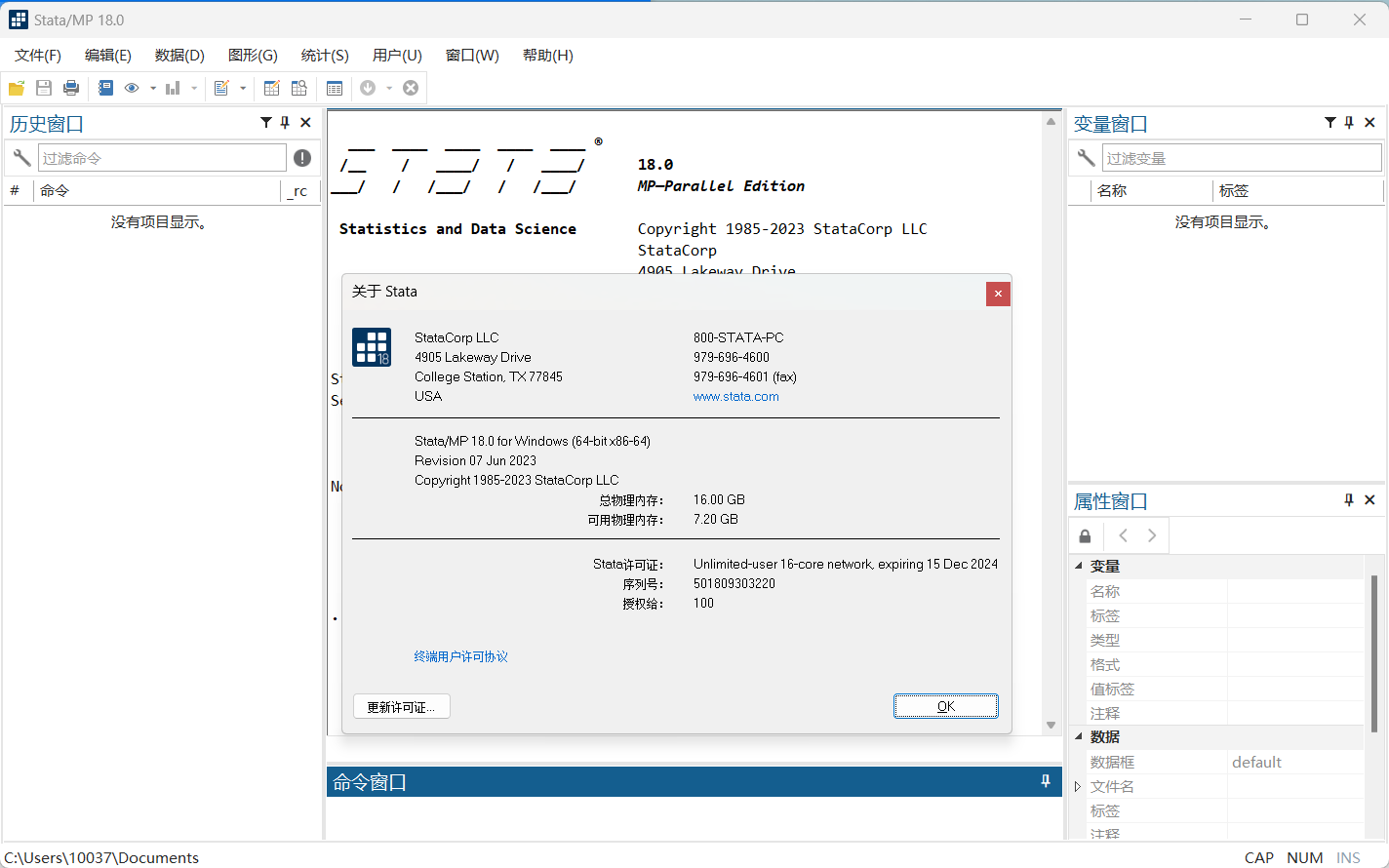This screenshot has width=1389, height=868.
Task: Click the CAP indicator in status bar
Action: [x=1259, y=857]
